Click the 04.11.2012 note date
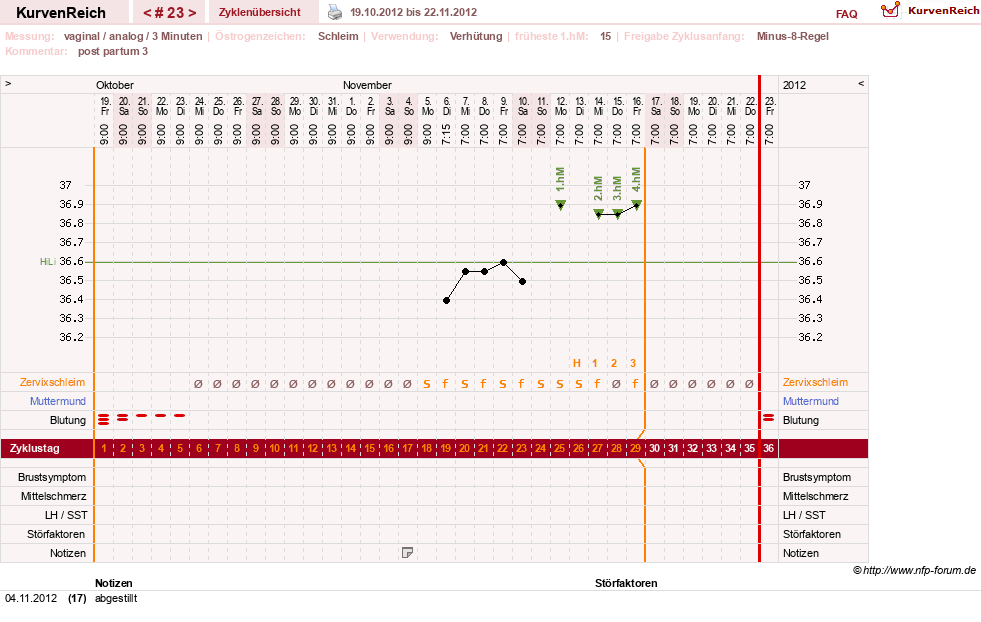 point(31,598)
